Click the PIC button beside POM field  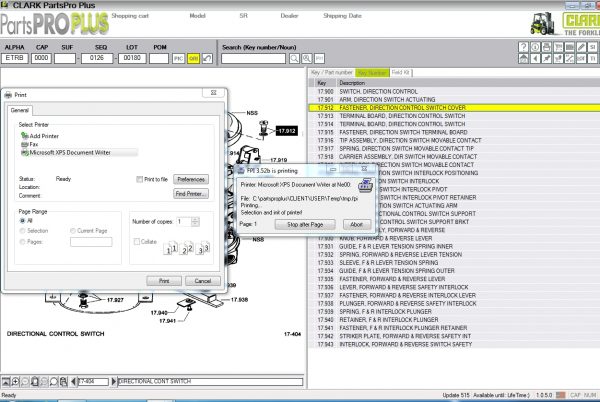(178, 59)
